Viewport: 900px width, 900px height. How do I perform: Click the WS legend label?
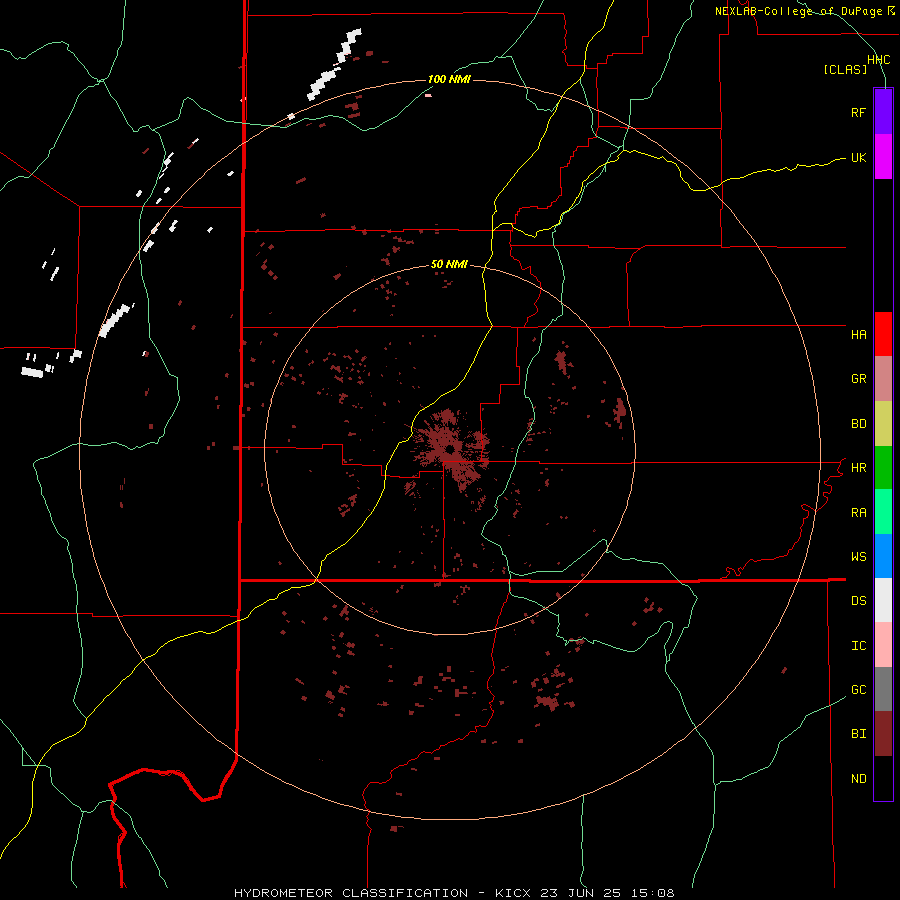click(858, 557)
